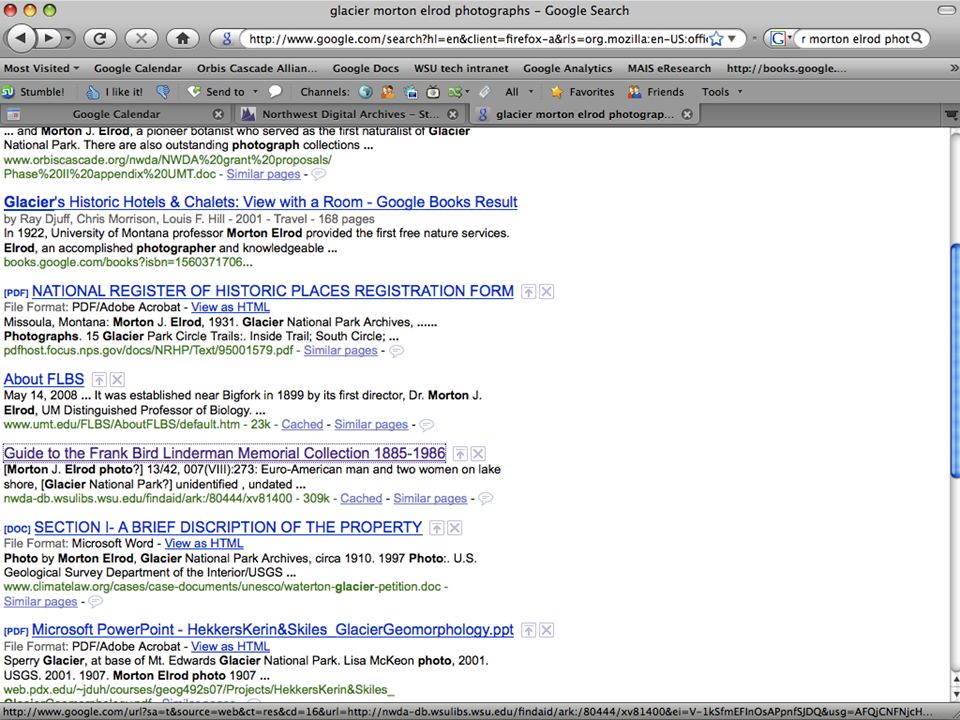Switch to the Google Calendar tab
This screenshot has width=960, height=720.
coord(115,114)
